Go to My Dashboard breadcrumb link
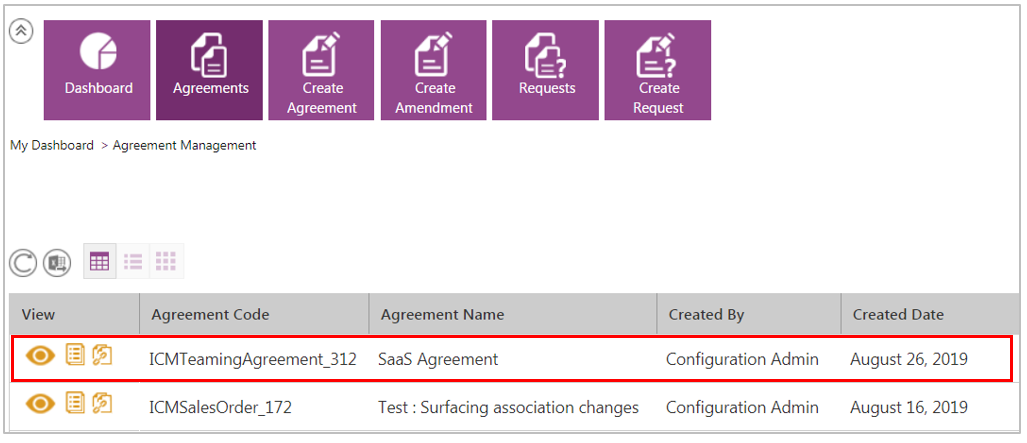Image resolution: width=1027 pixels, height=443 pixels. click(x=52, y=146)
